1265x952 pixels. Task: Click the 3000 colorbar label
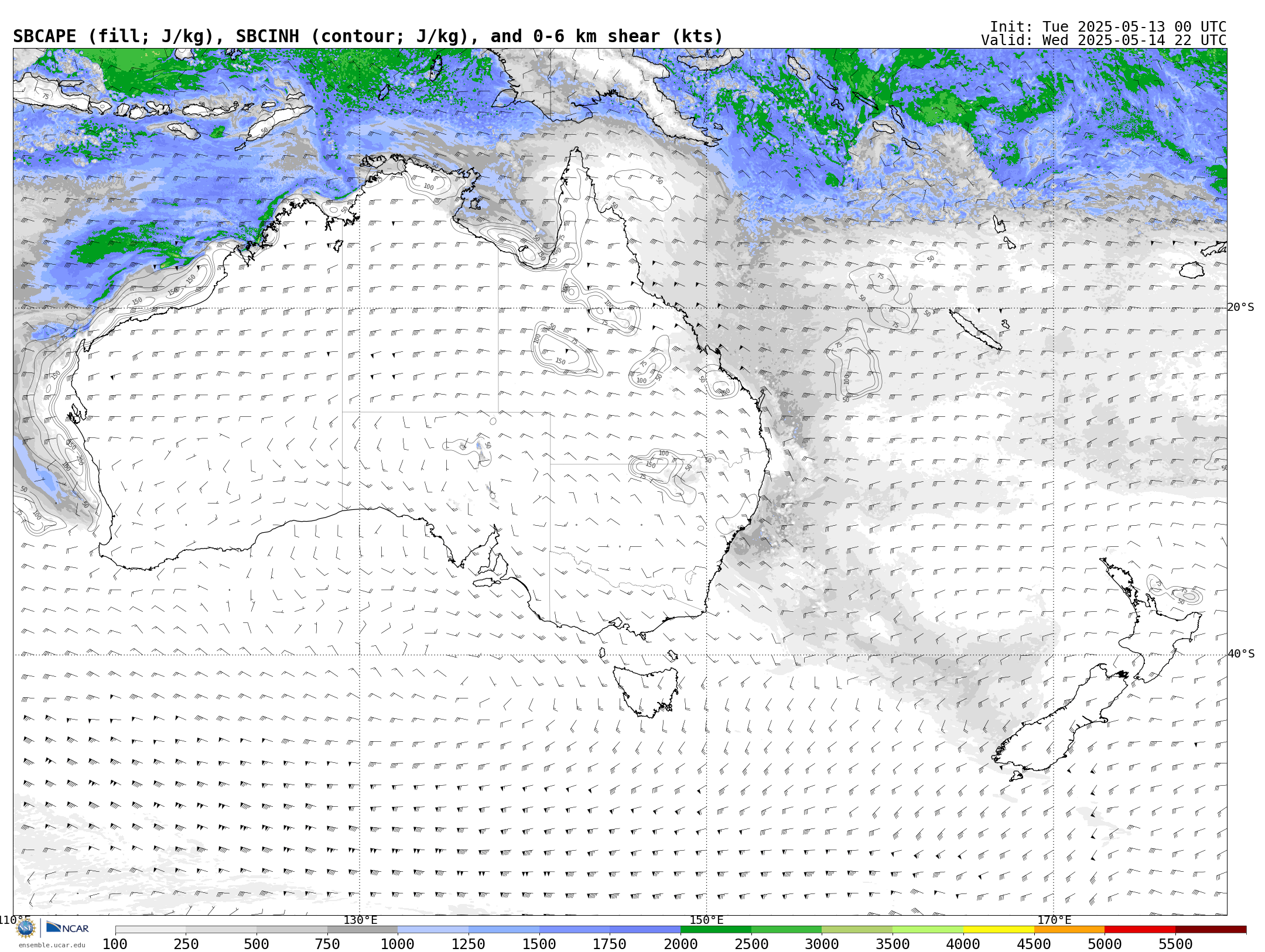822,944
